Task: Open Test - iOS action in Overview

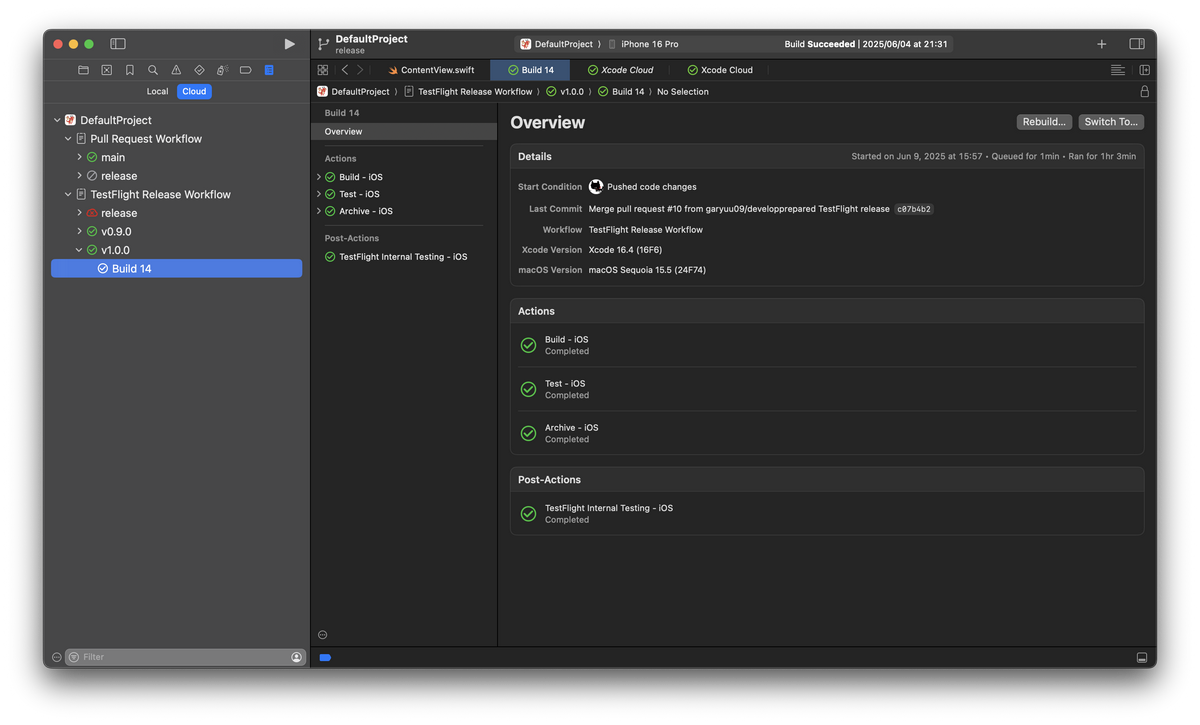Action: pyautogui.click(x=827, y=389)
